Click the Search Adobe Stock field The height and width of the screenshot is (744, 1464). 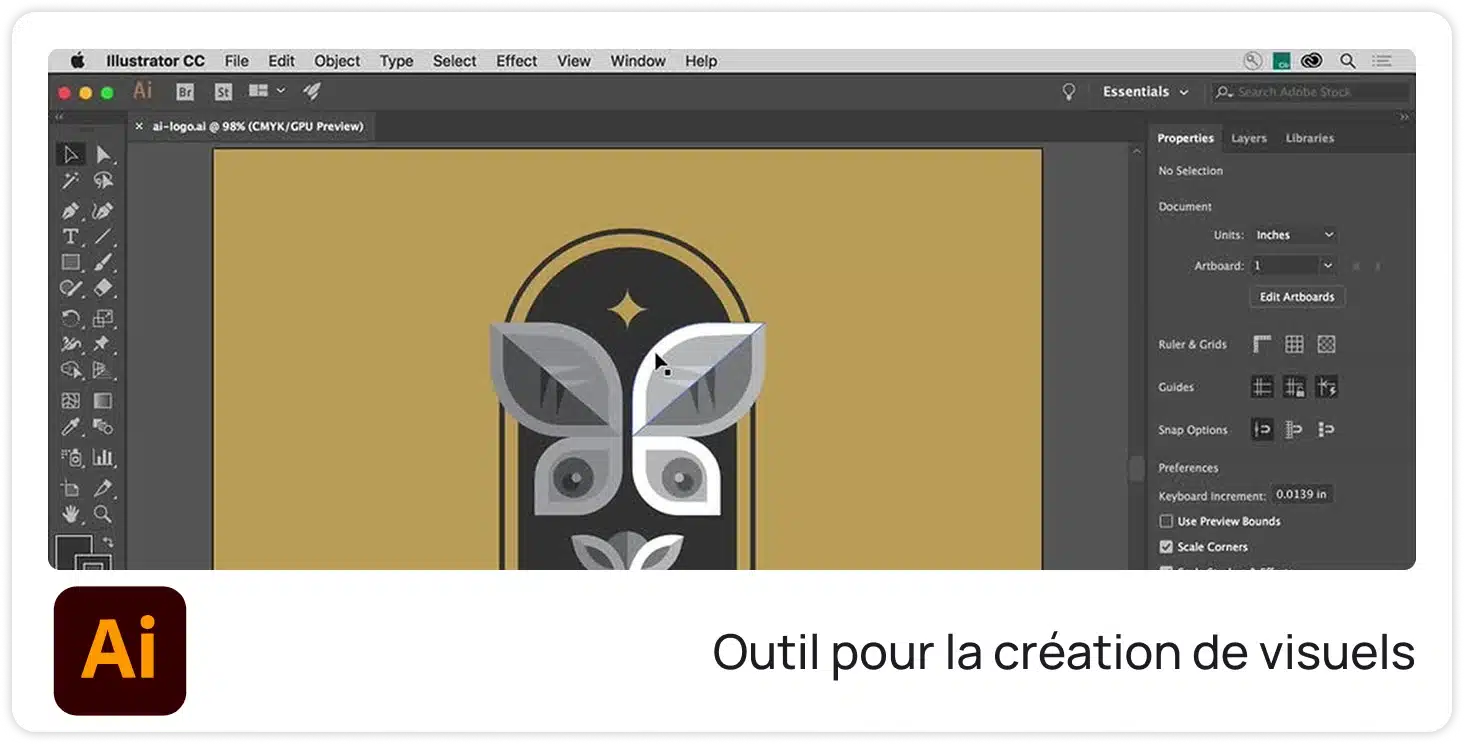pos(1309,92)
